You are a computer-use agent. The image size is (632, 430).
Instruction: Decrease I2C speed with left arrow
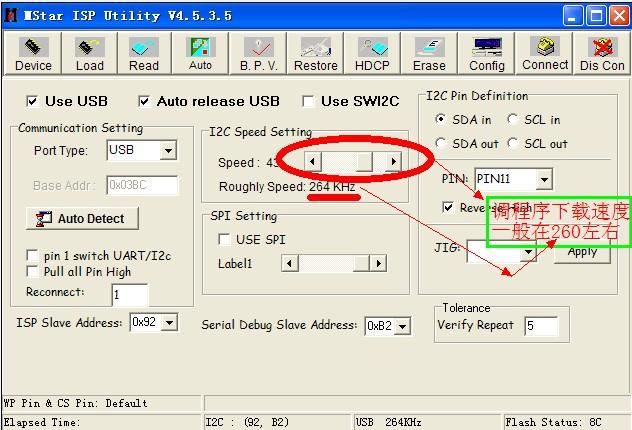coord(312,162)
